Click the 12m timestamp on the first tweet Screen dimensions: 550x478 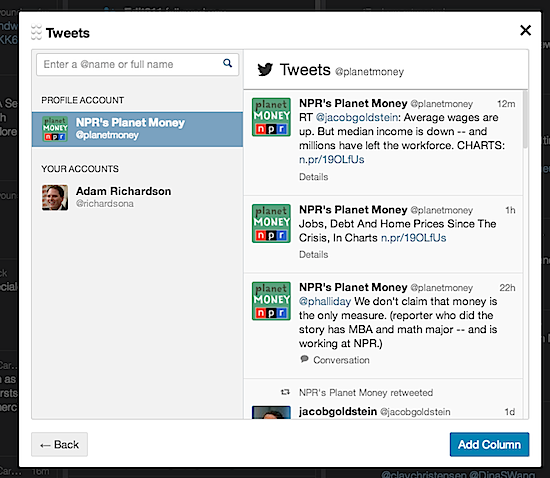pyautogui.click(x=506, y=104)
